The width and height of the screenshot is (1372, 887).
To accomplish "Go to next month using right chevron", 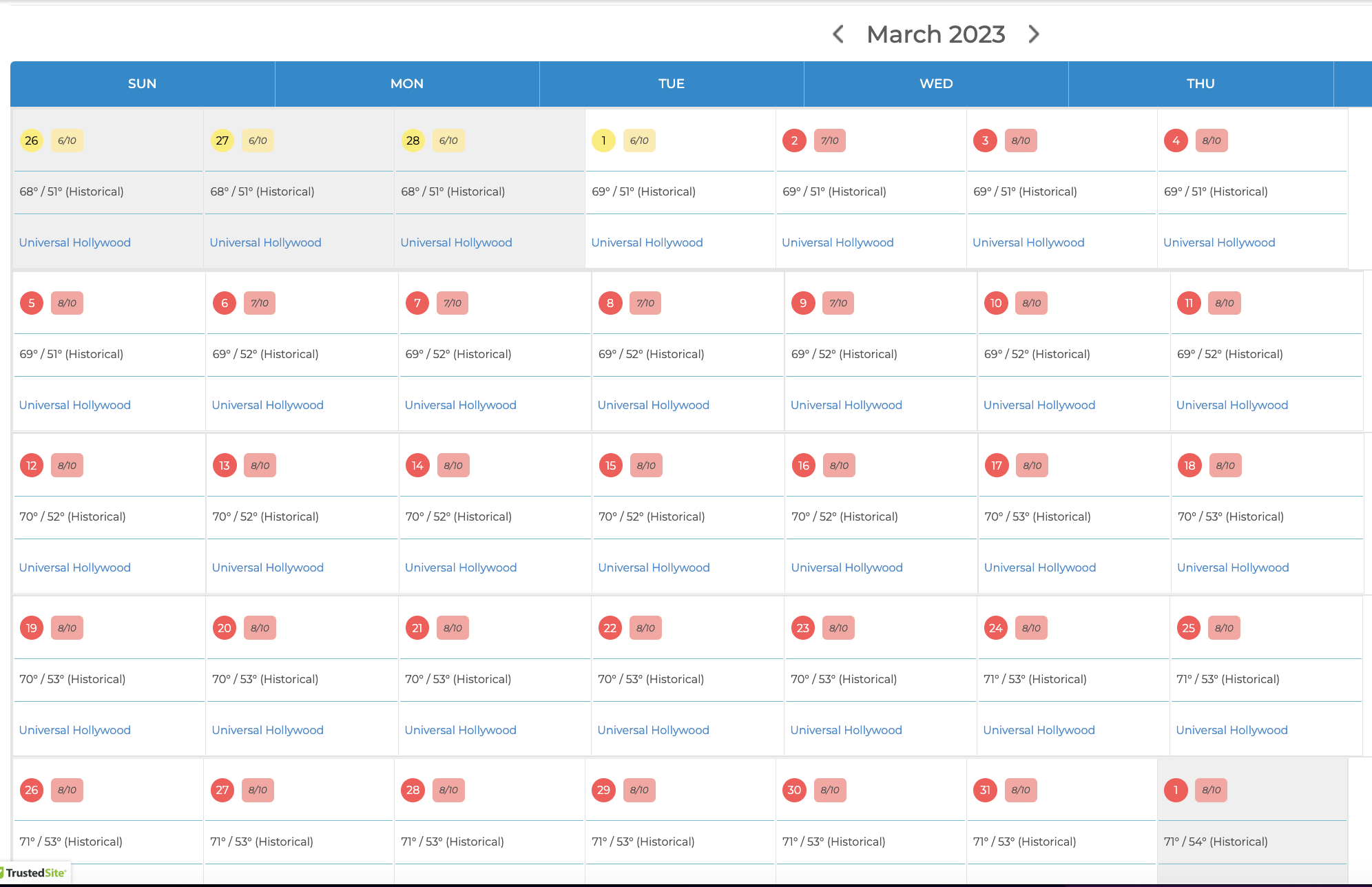I will pyautogui.click(x=1033, y=34).
